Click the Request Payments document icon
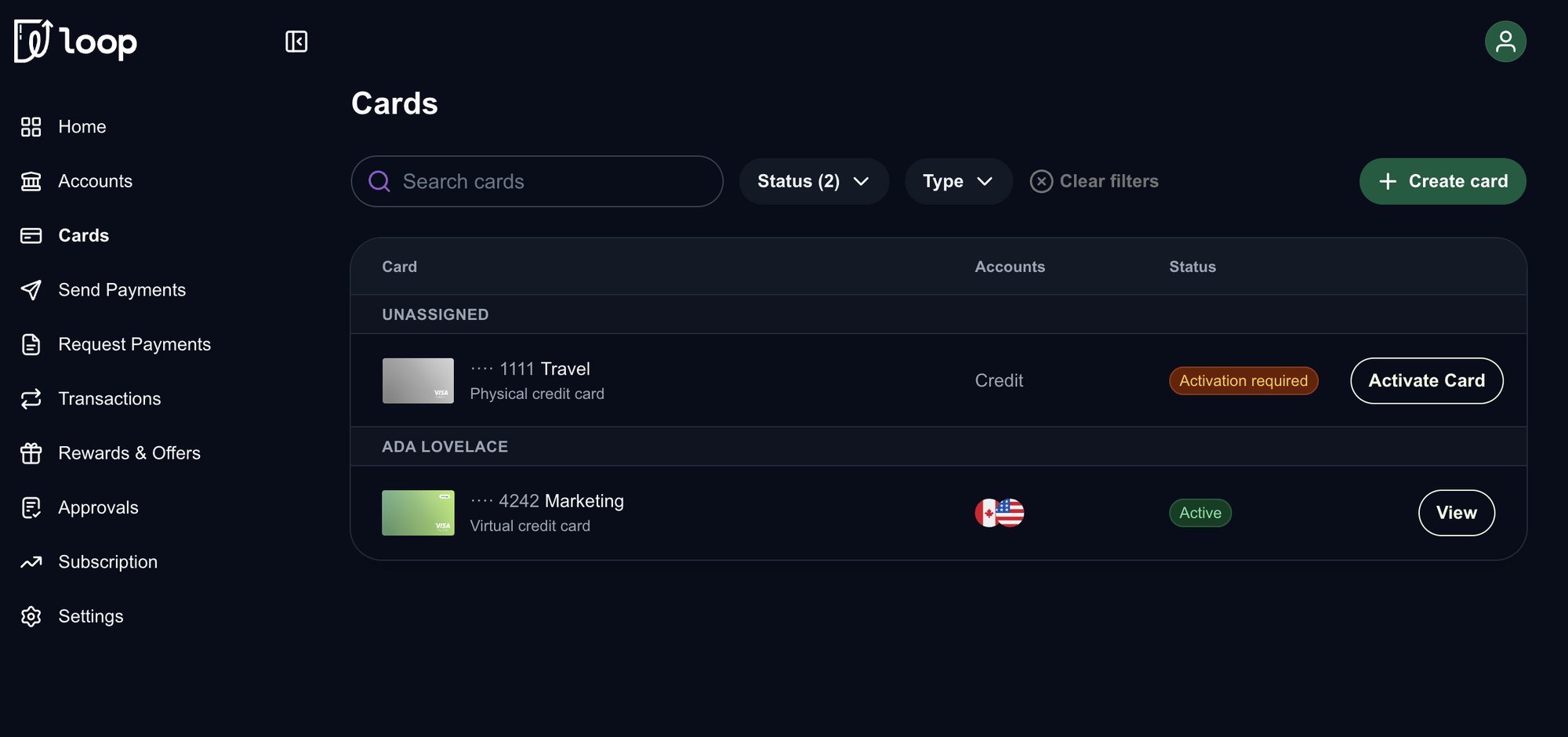 click(31, 344)
